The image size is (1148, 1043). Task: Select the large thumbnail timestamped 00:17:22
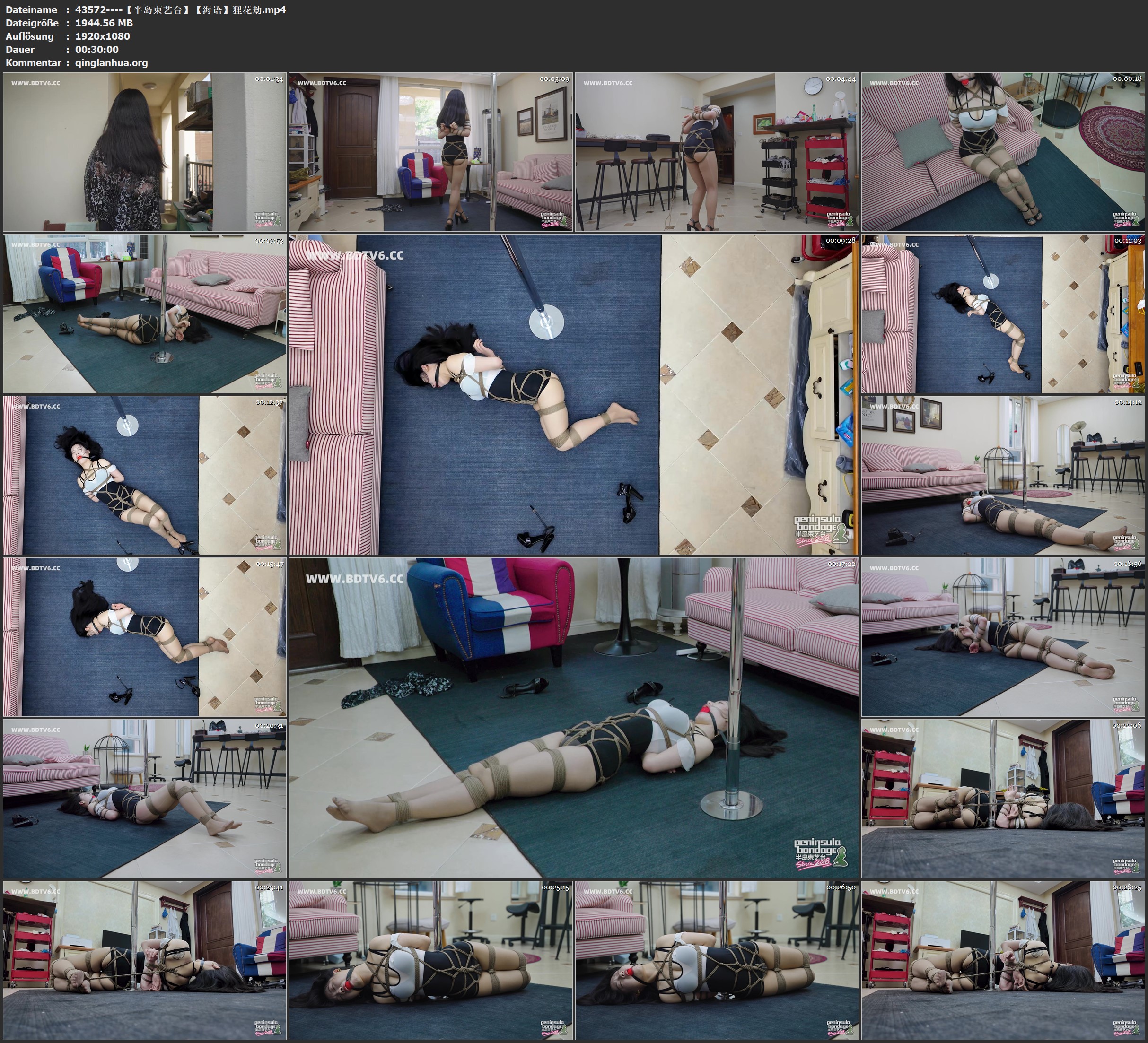(x=573, y=717)
